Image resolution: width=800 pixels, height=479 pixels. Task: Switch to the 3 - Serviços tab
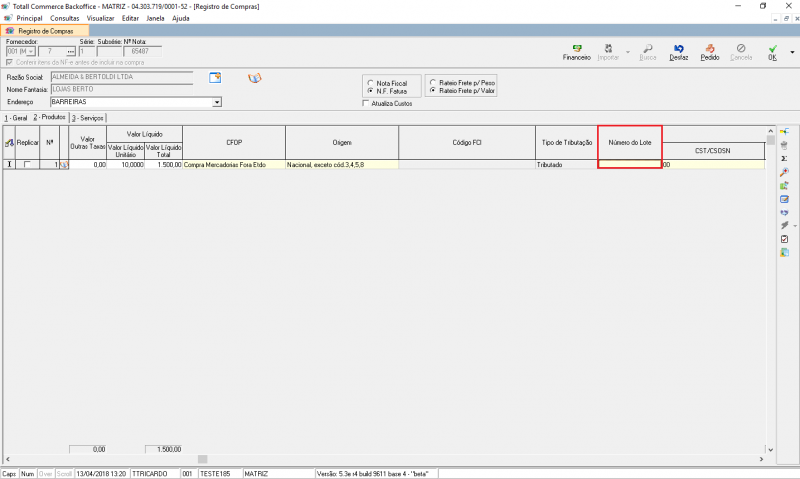click(87, 118)
